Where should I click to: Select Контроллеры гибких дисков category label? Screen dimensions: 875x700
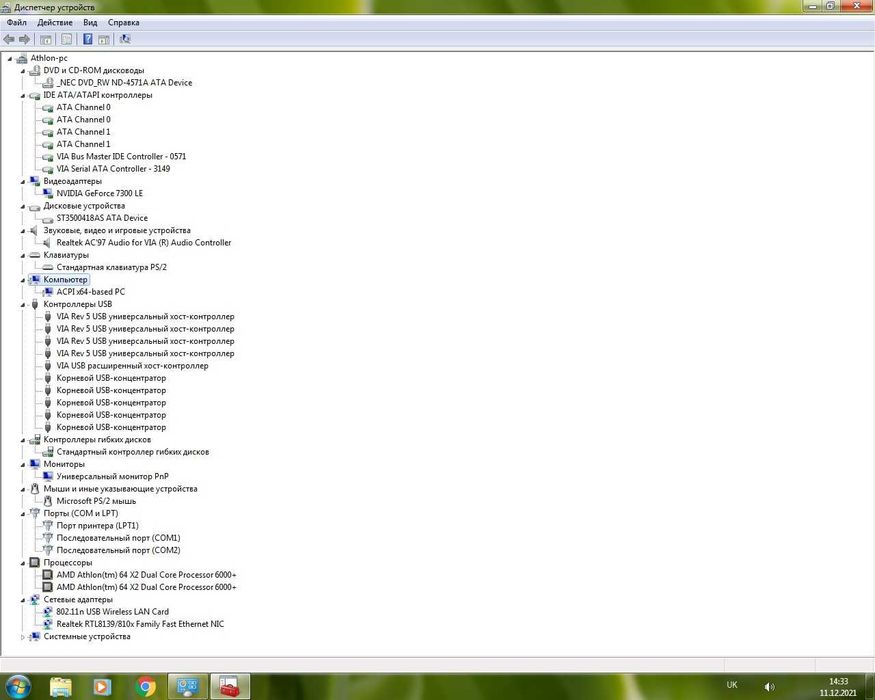point(97,440)
